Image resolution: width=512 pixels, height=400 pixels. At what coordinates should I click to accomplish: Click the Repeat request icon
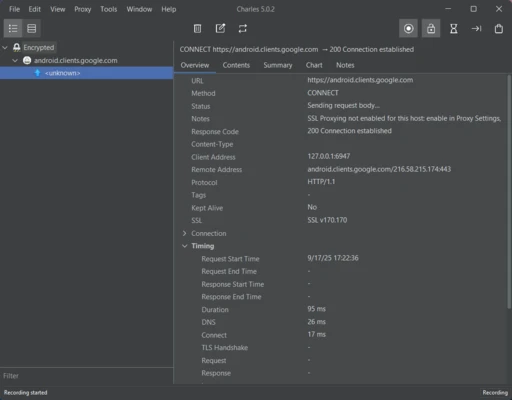(243, 28)
